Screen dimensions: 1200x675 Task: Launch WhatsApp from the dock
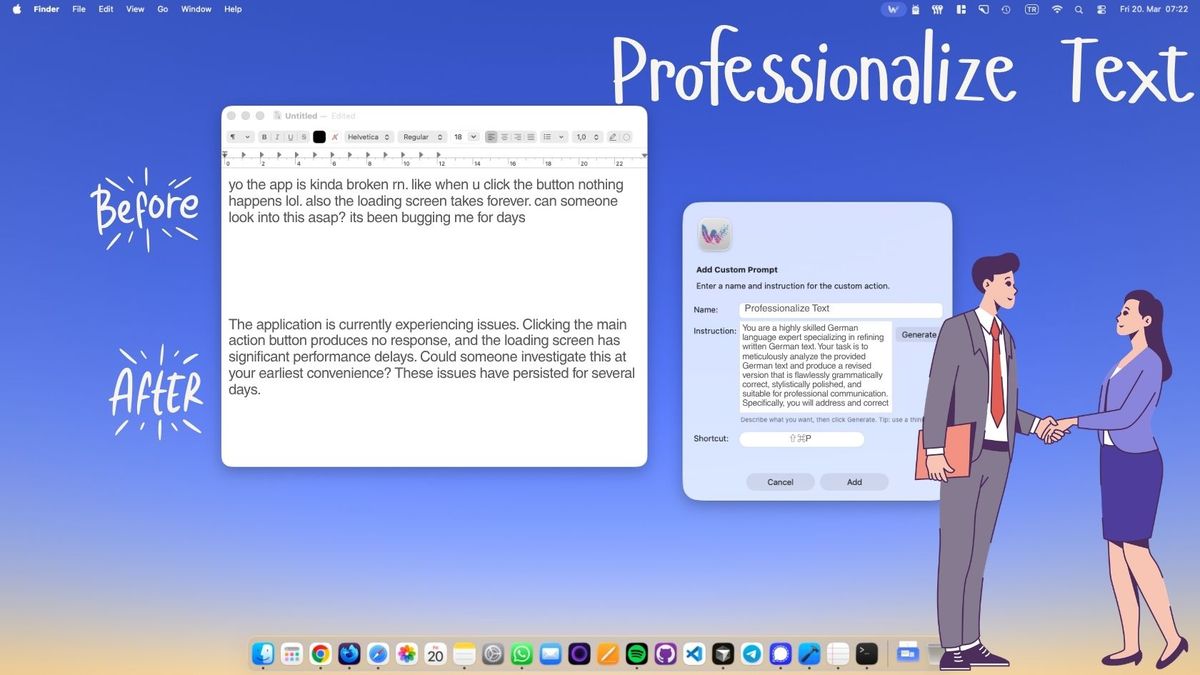point(521,654)
